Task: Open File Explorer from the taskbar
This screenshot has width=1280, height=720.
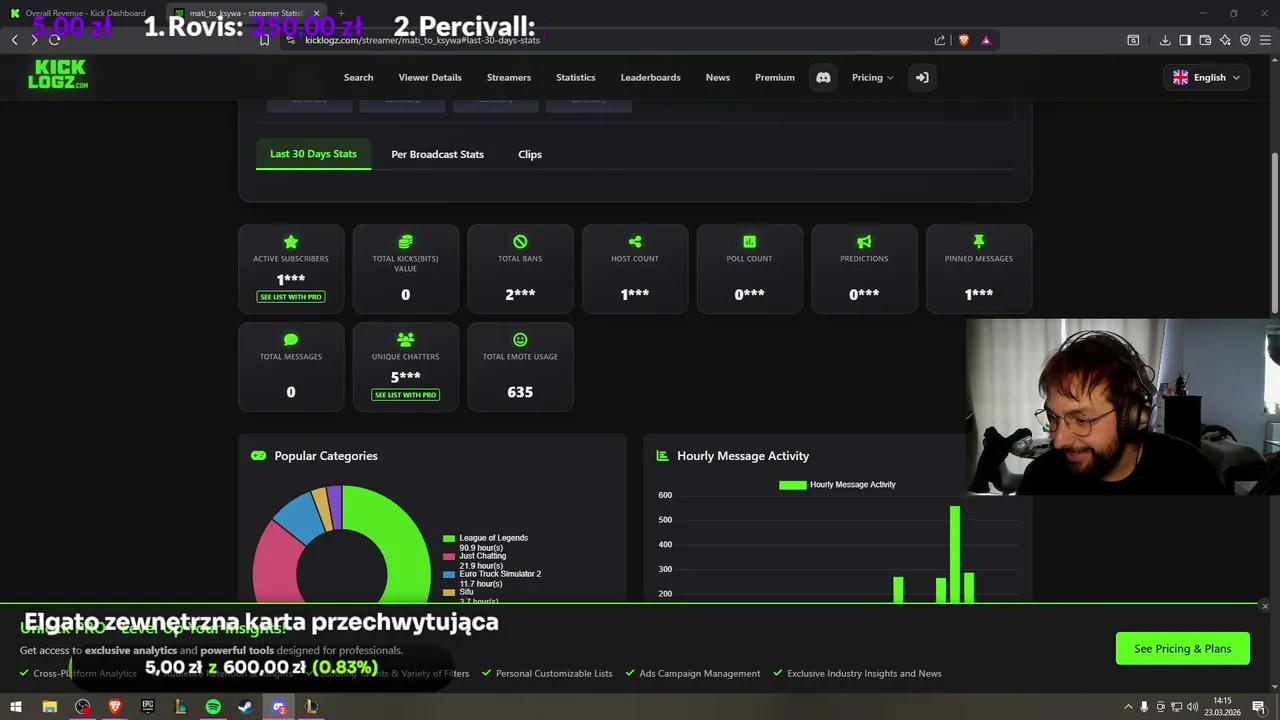Action: coord(49,706)
